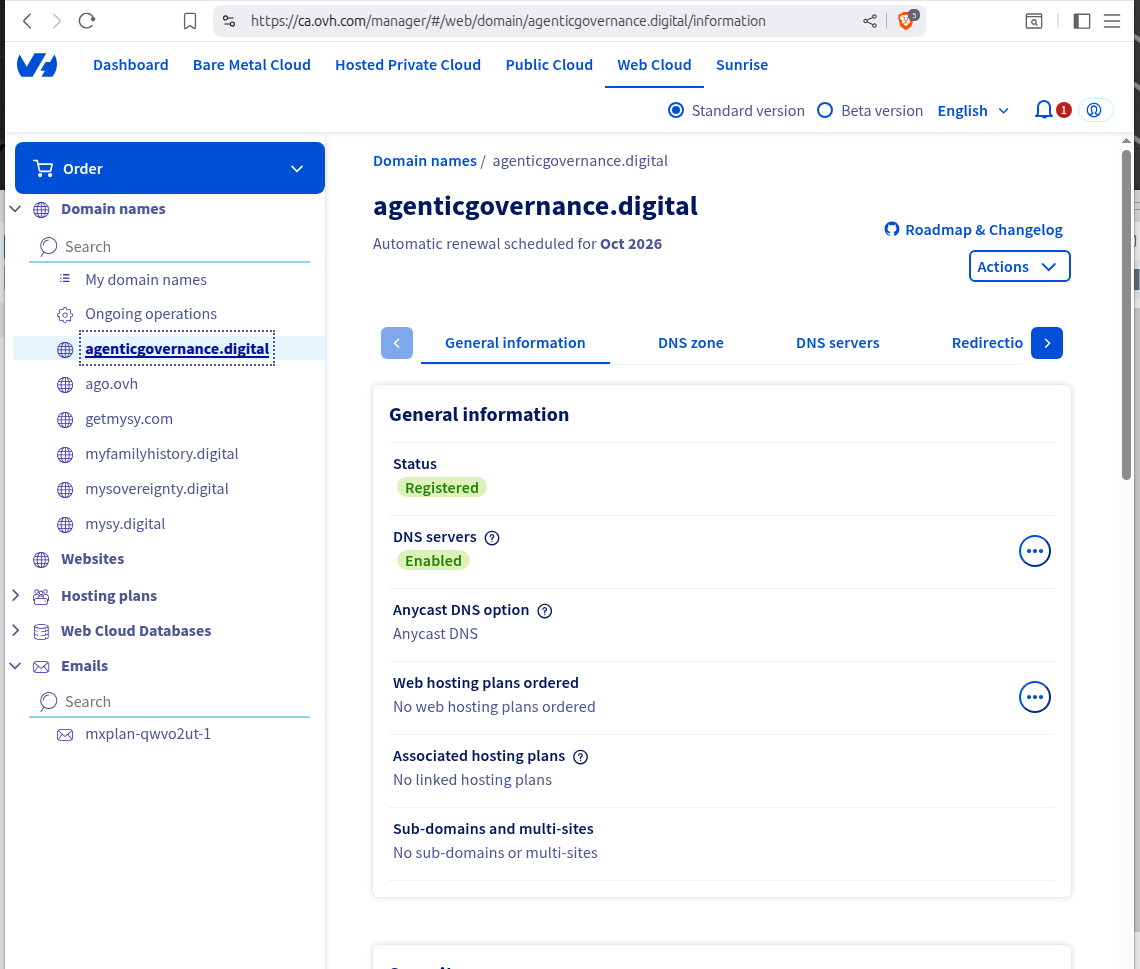Click the Anycast DNS option help icon

click(x=545, y=611)
